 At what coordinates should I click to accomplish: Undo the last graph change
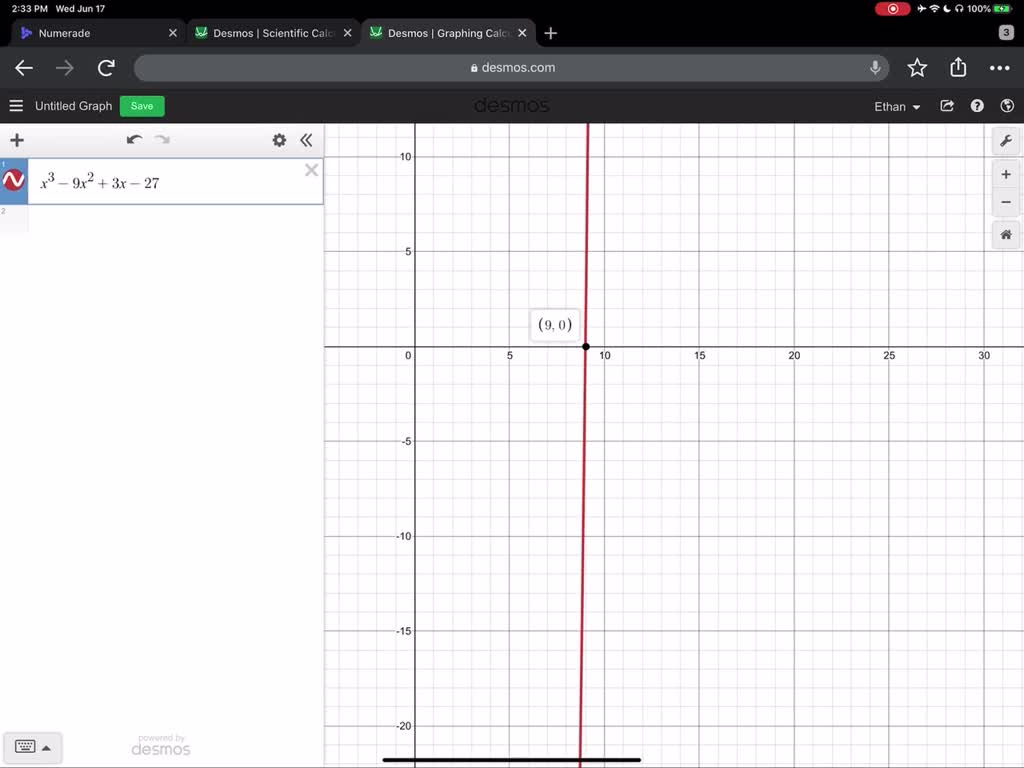pyautogui.click(x=134, y=140)
